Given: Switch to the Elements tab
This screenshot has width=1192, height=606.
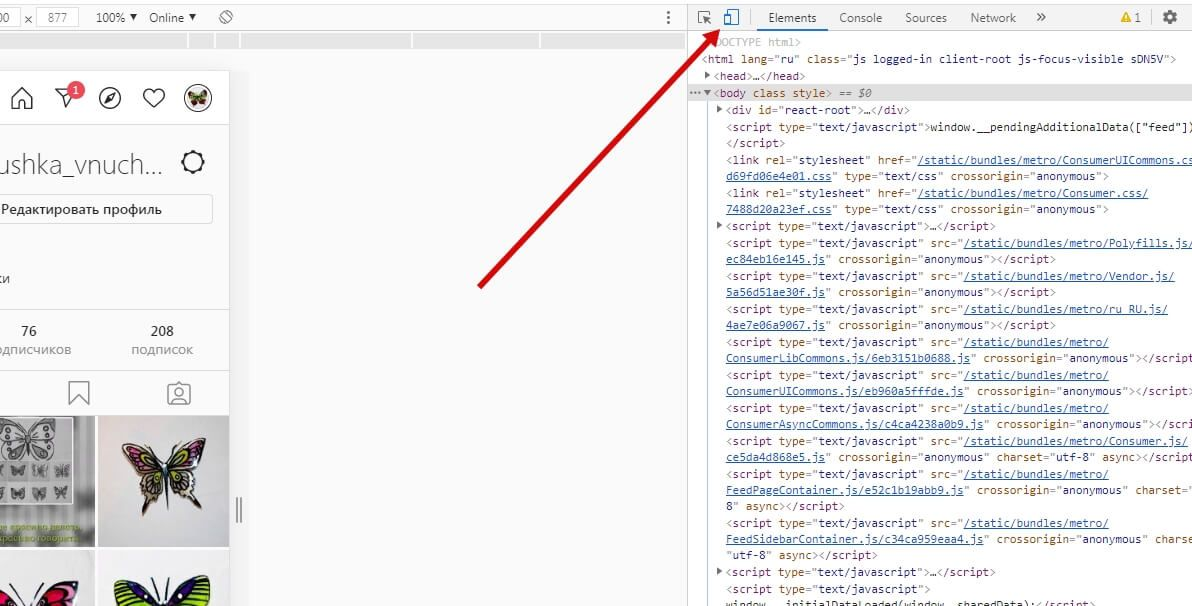Looking at the screenshot, I should pos(792,17).
